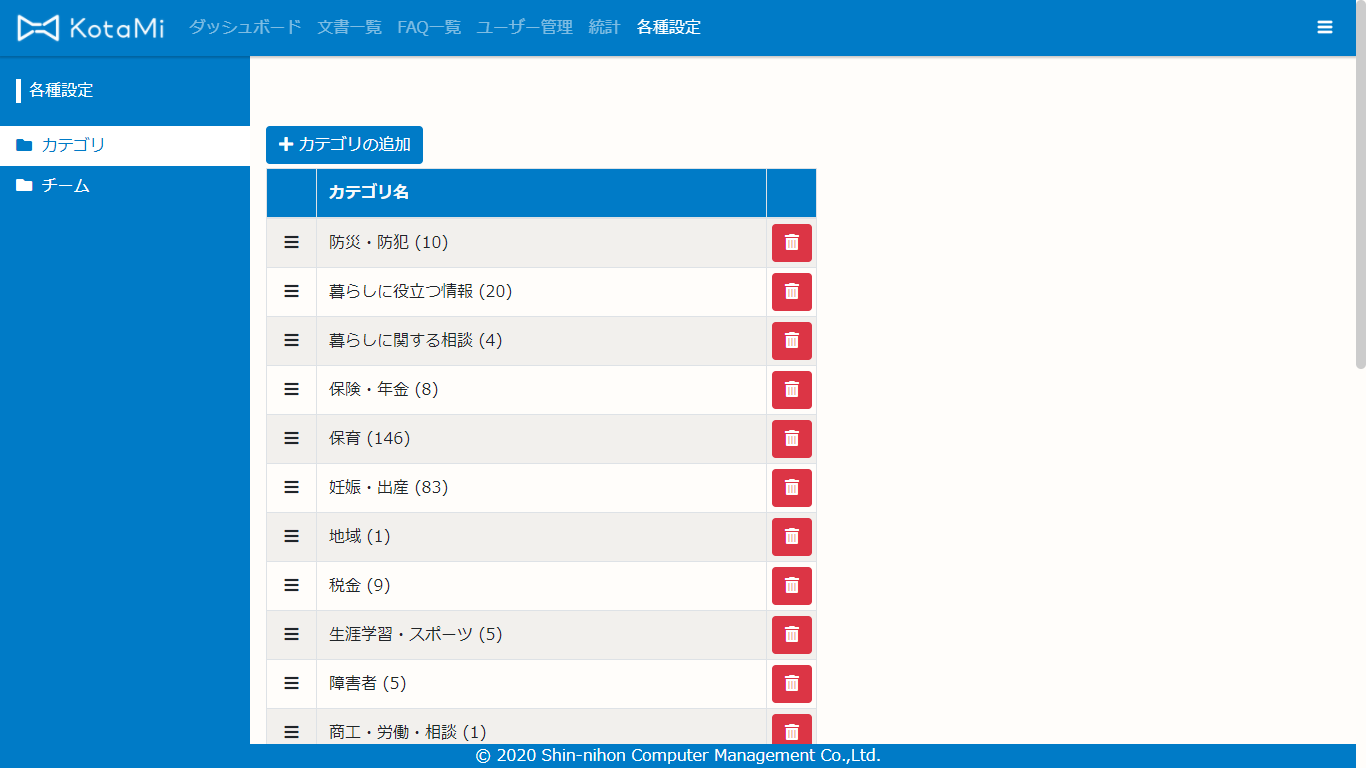Click drag handle for 生涯学習・スポーツ

[x=291, y=635]
